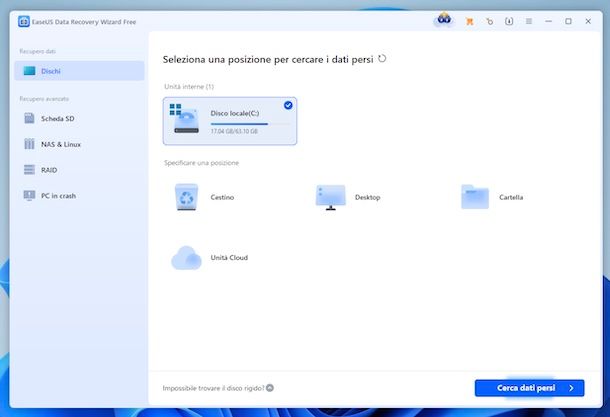
Task: Open the mascot avatar icon in title bar
Action: coord(444,20)
